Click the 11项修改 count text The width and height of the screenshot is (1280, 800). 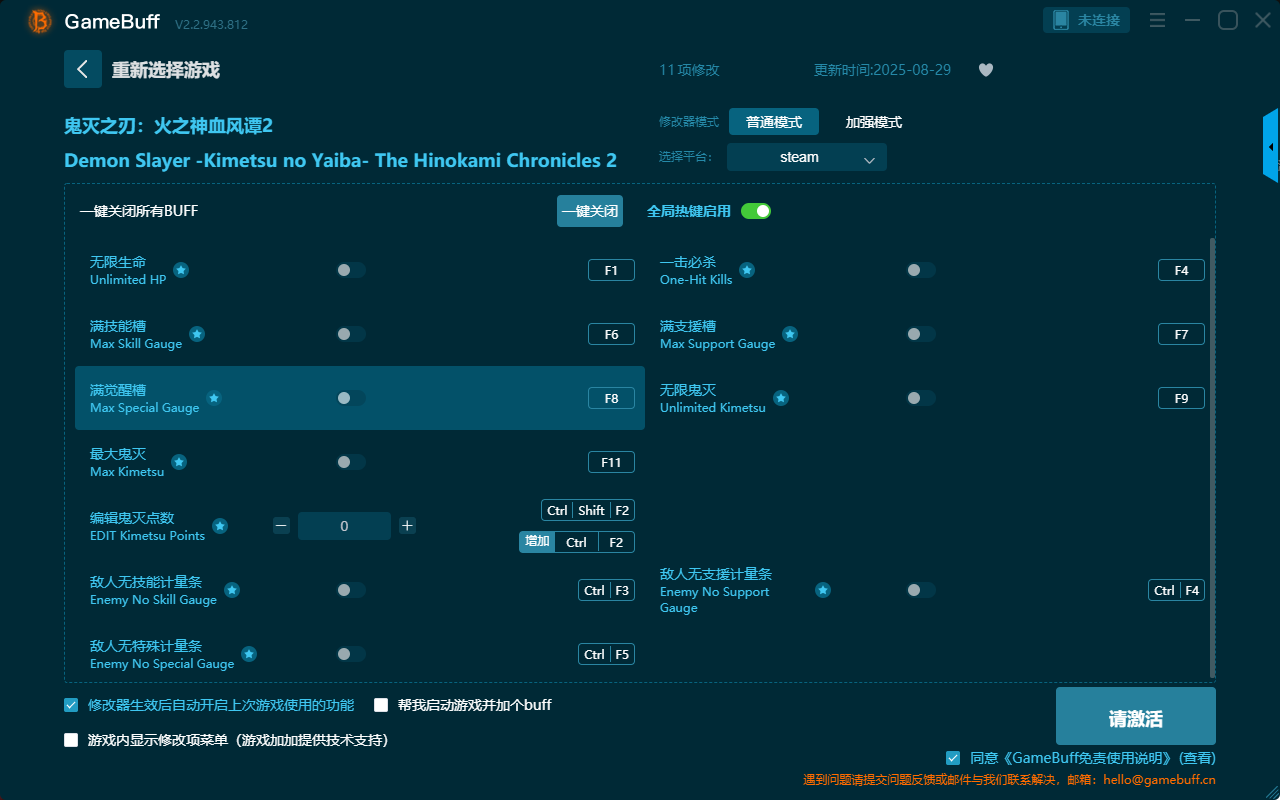689,70
